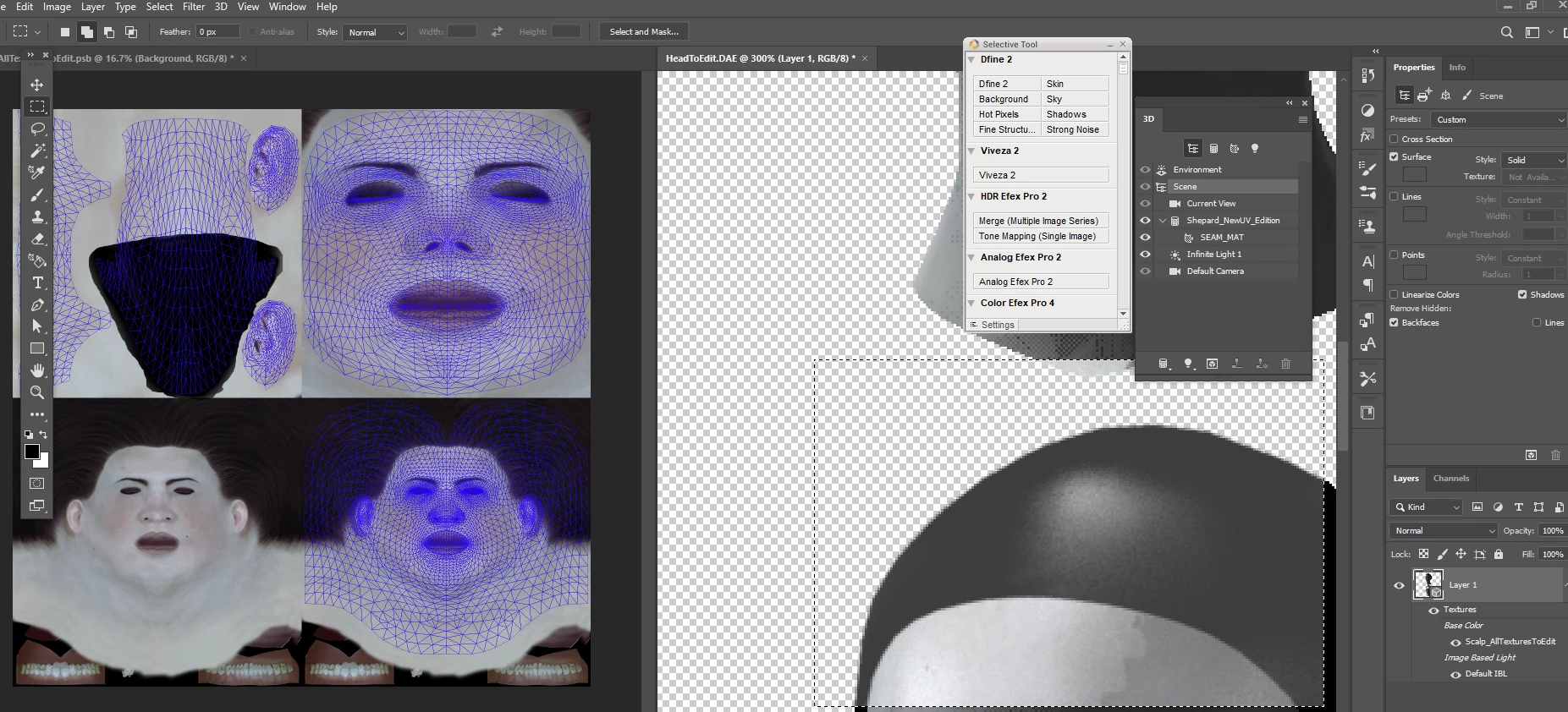The width and height of the screenshot is (1568, 712).
Task: Add new light to 3D scene
Action: tap(1188, 364)
